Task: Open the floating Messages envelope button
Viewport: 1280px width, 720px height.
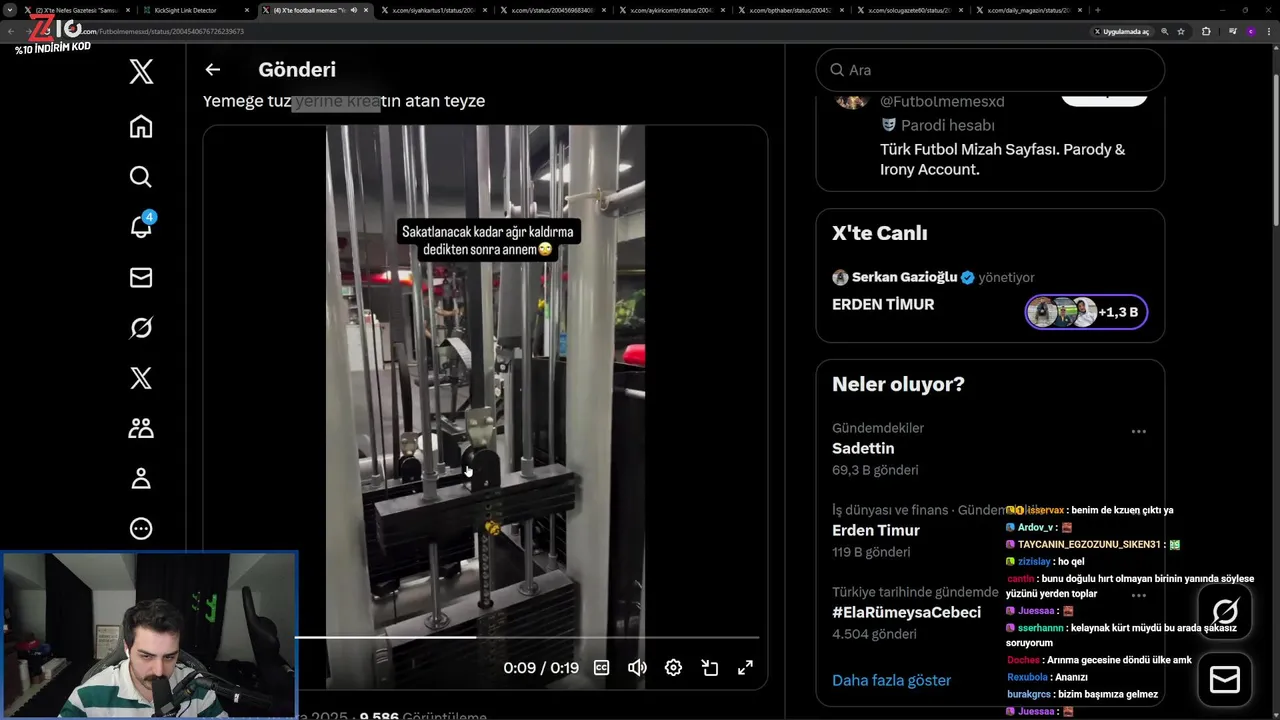Action: [1225, 680]
